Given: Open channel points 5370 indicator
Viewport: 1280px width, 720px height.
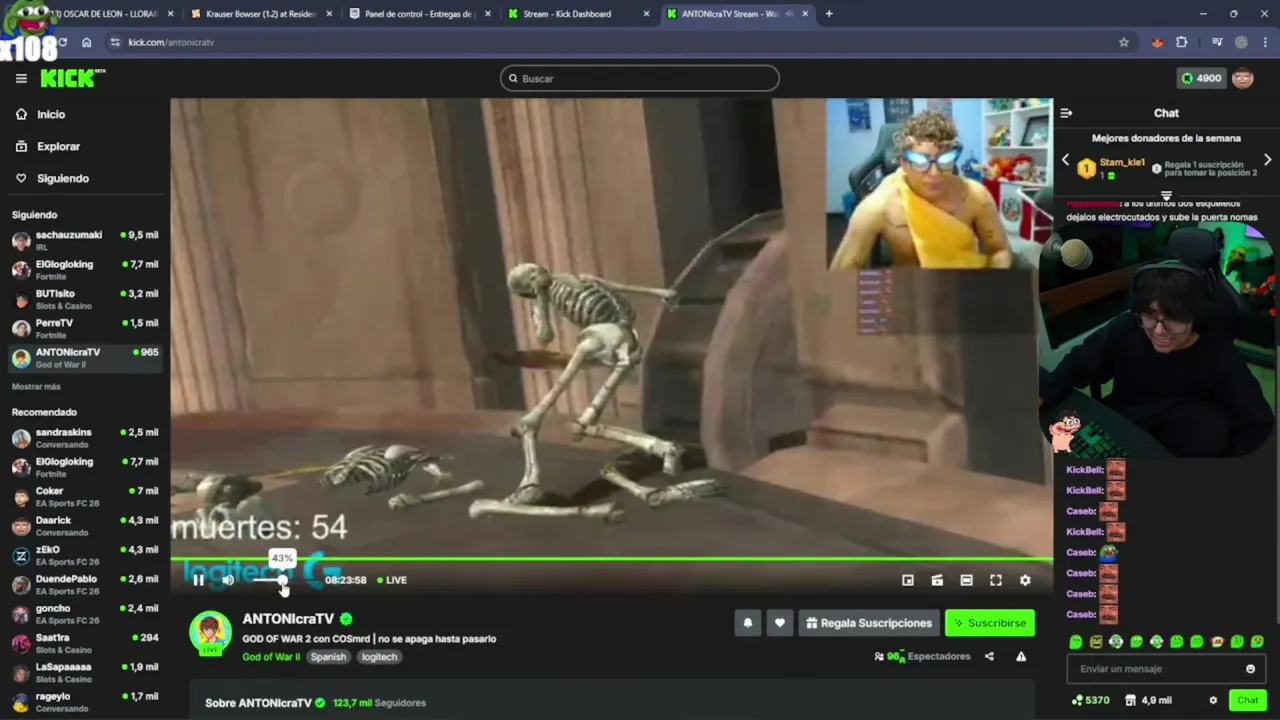Looking at the screenshot, I should [1090, 700].
